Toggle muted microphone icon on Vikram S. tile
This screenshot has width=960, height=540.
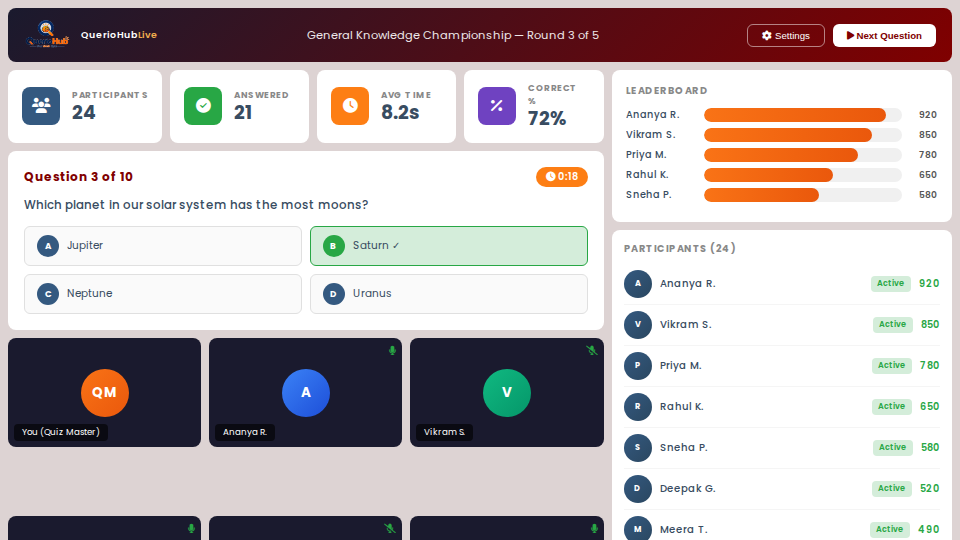(591, 351)
